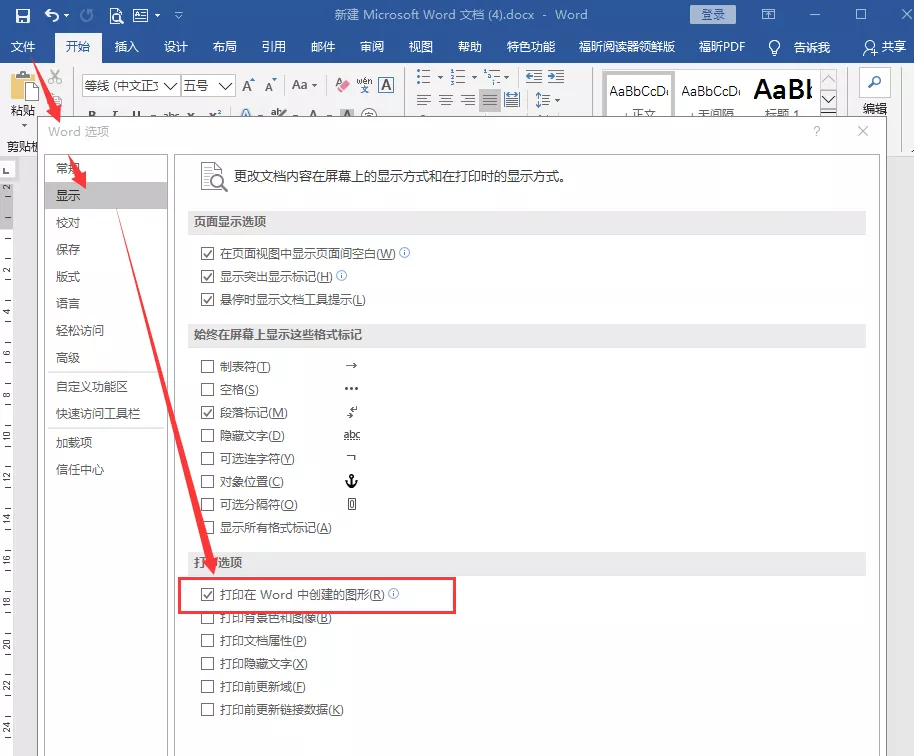The width and height of the screenshot is (914, 756).
Task: Click info icon beside 打印在 Word 中创建的图形
Action: [393, 593]
